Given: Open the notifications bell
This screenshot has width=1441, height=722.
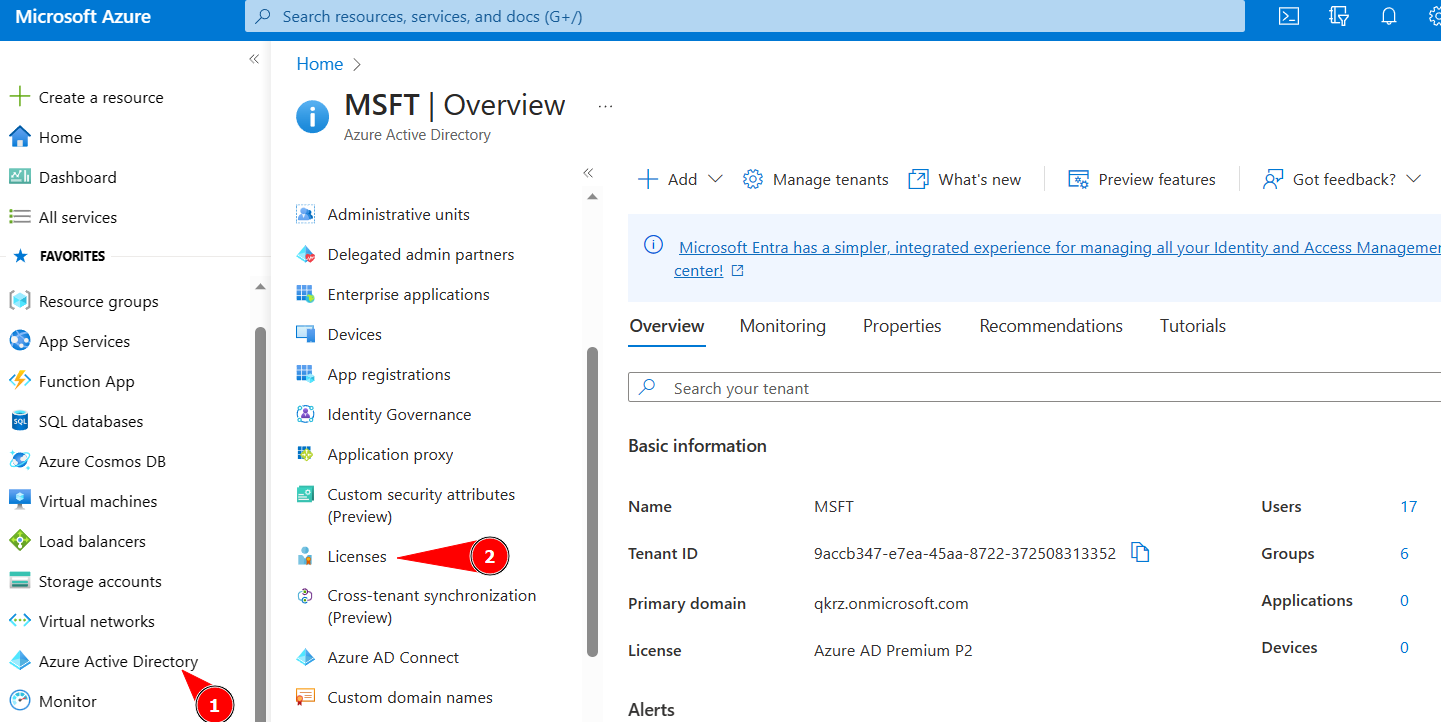Looking at the screenshot, I should tap(1388, 16).
